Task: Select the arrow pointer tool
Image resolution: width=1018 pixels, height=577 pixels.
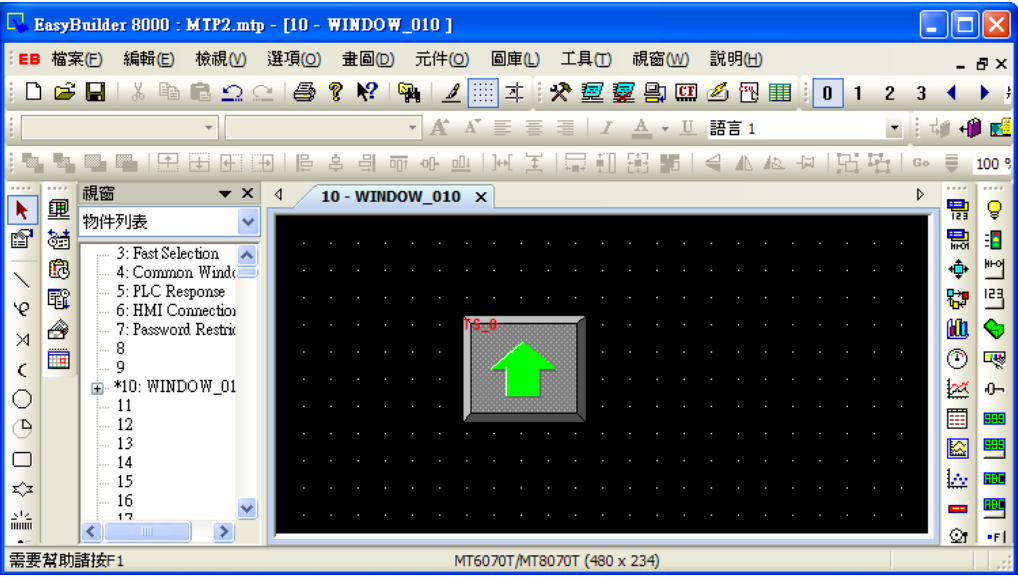Action: [22, 210]
